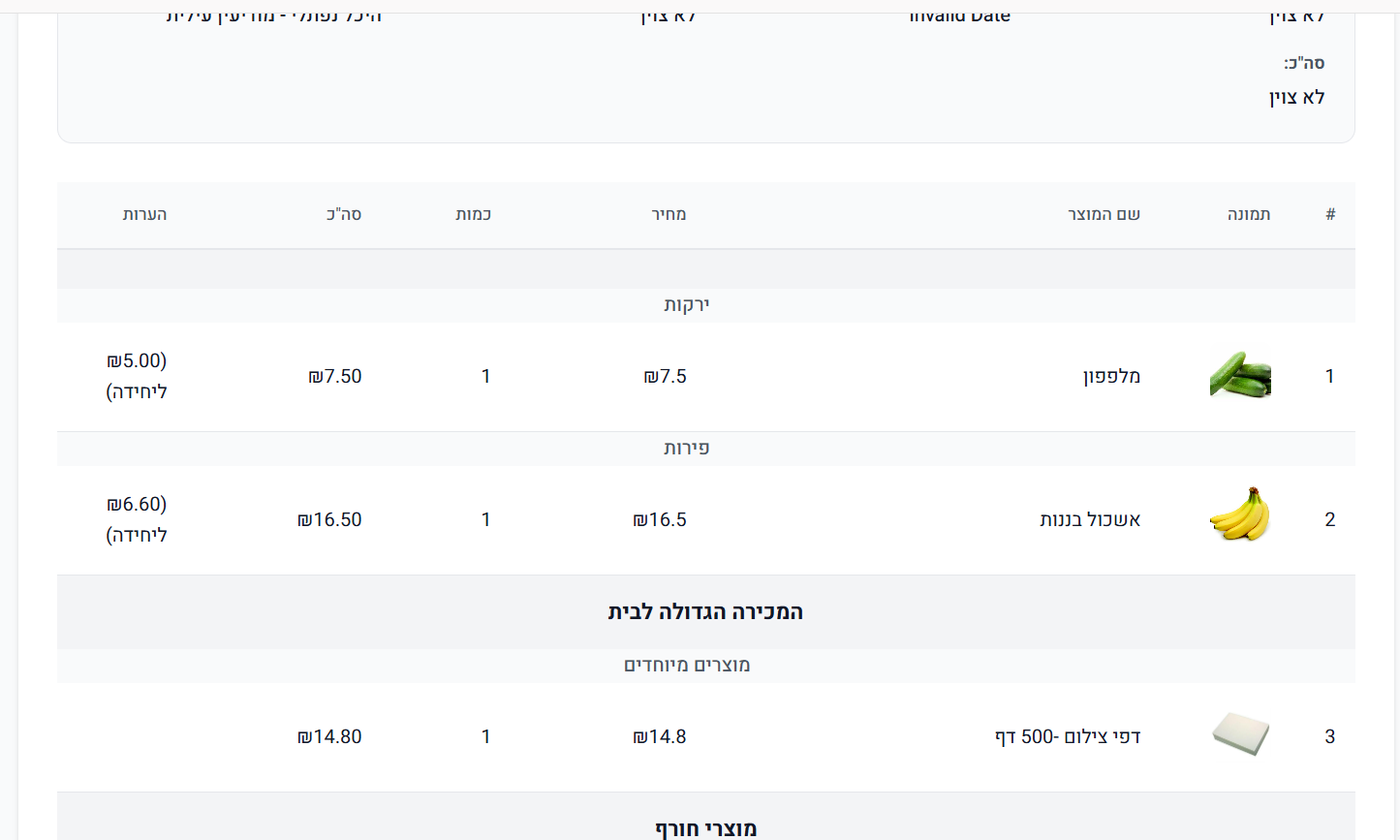Image resolution: width=1400 pixels, height=840 pixels.
Task: Open the cucumber product thumbnail
Action: [1240, 376]
